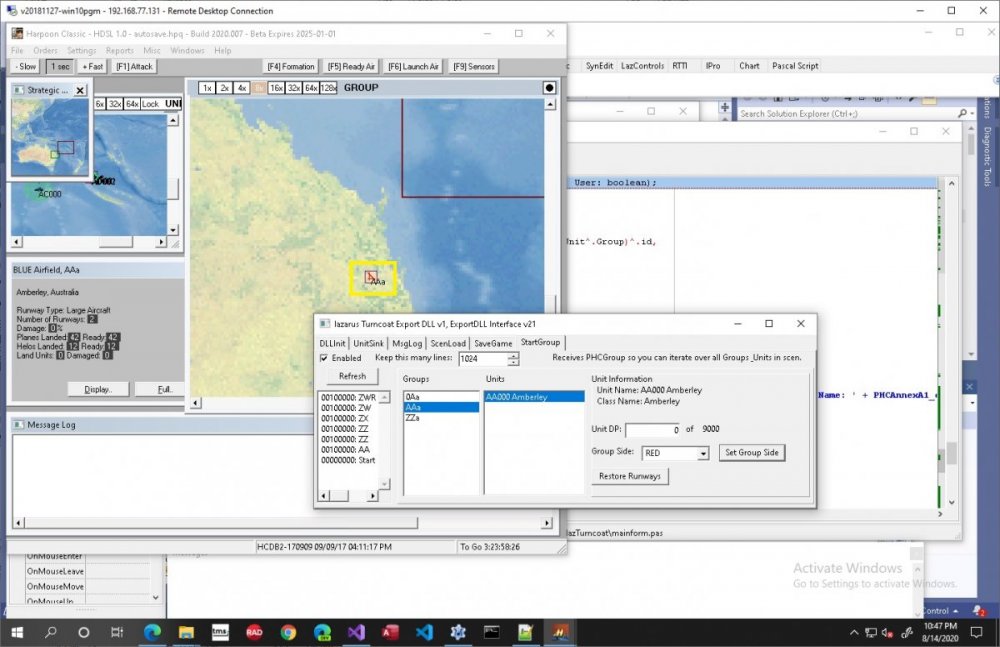The image size is (1000, 647).
Task: Click the Solution Explorer search magnifier icon
Action: 962,114
